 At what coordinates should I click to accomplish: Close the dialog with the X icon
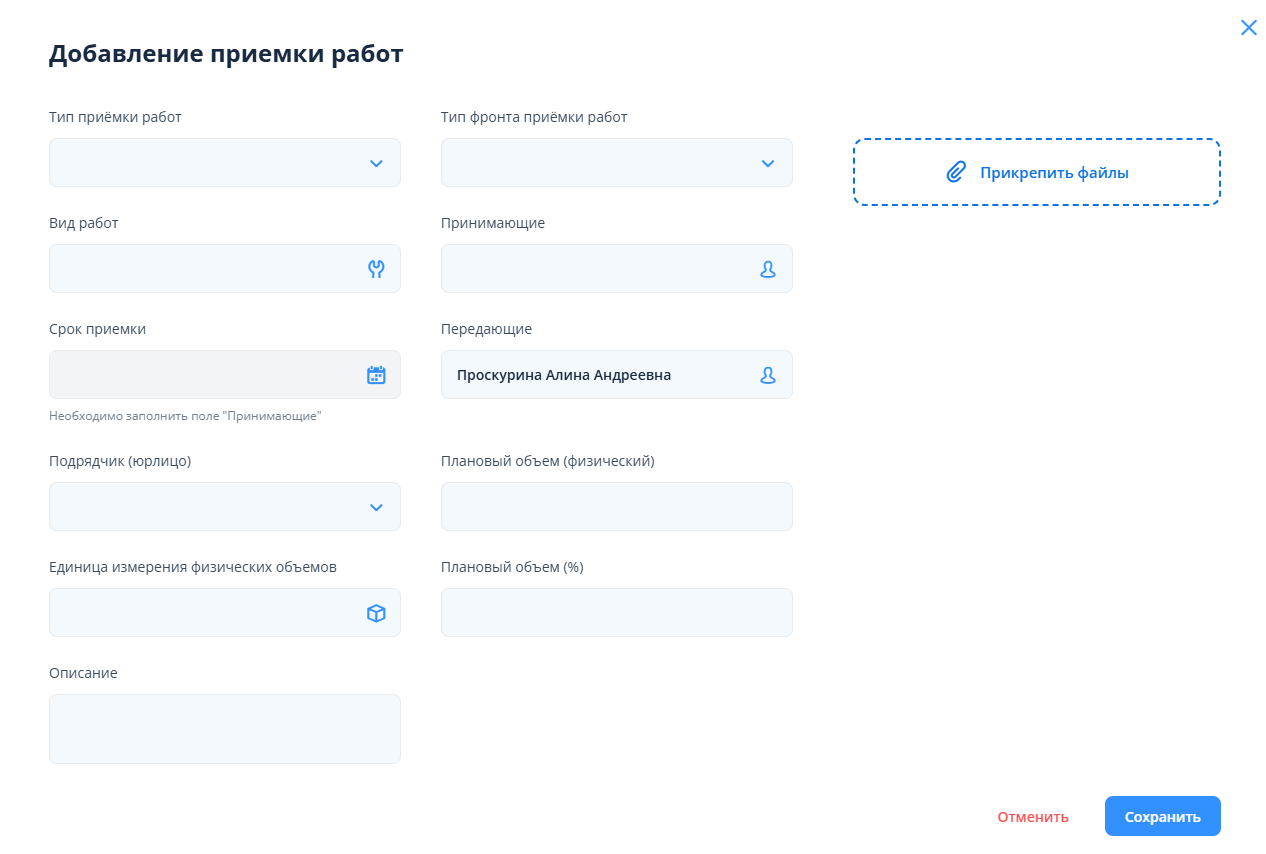click(1248, 28)
